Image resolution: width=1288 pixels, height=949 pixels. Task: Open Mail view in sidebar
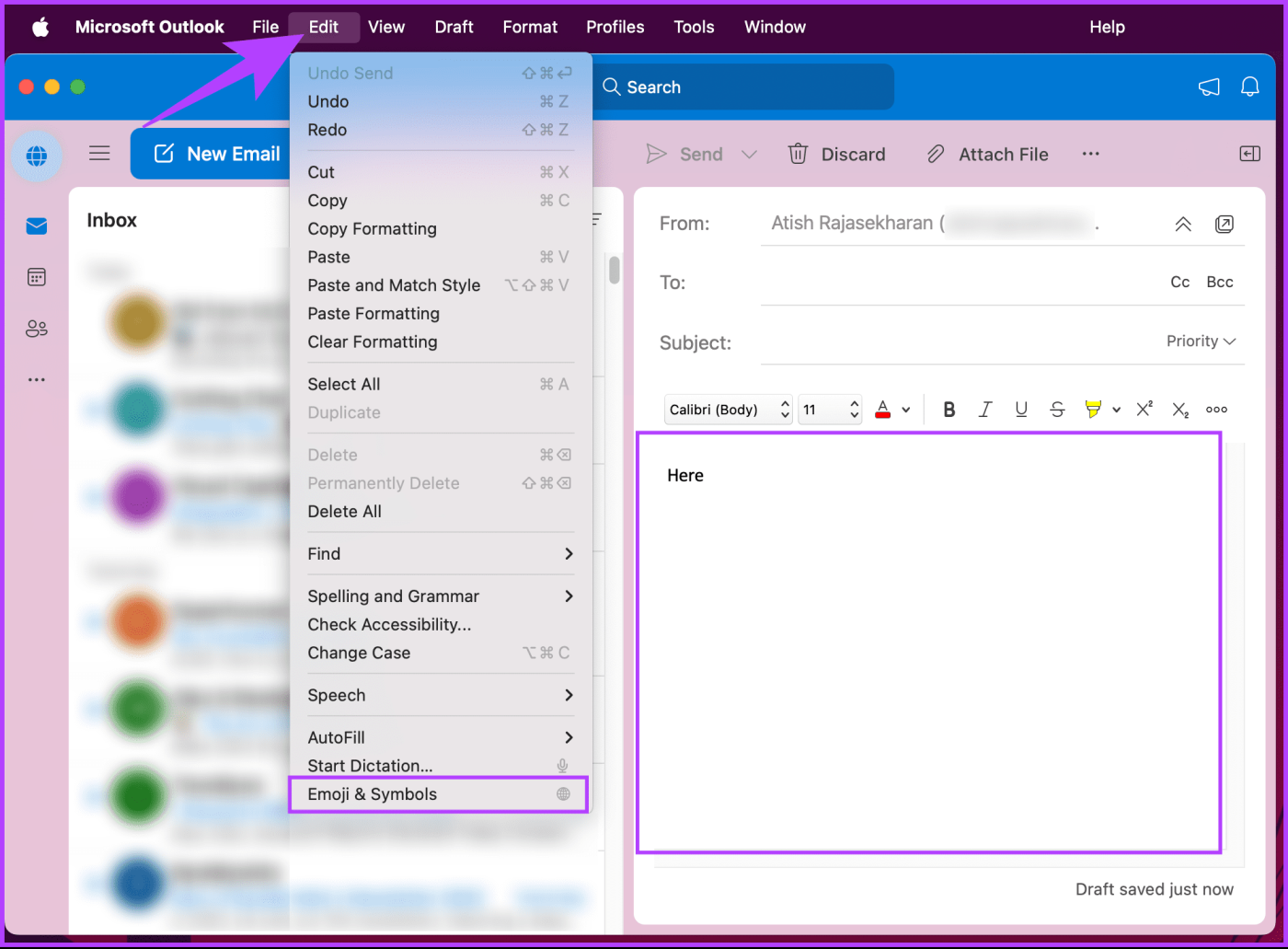pyautogui.click(x=37, y=226)
